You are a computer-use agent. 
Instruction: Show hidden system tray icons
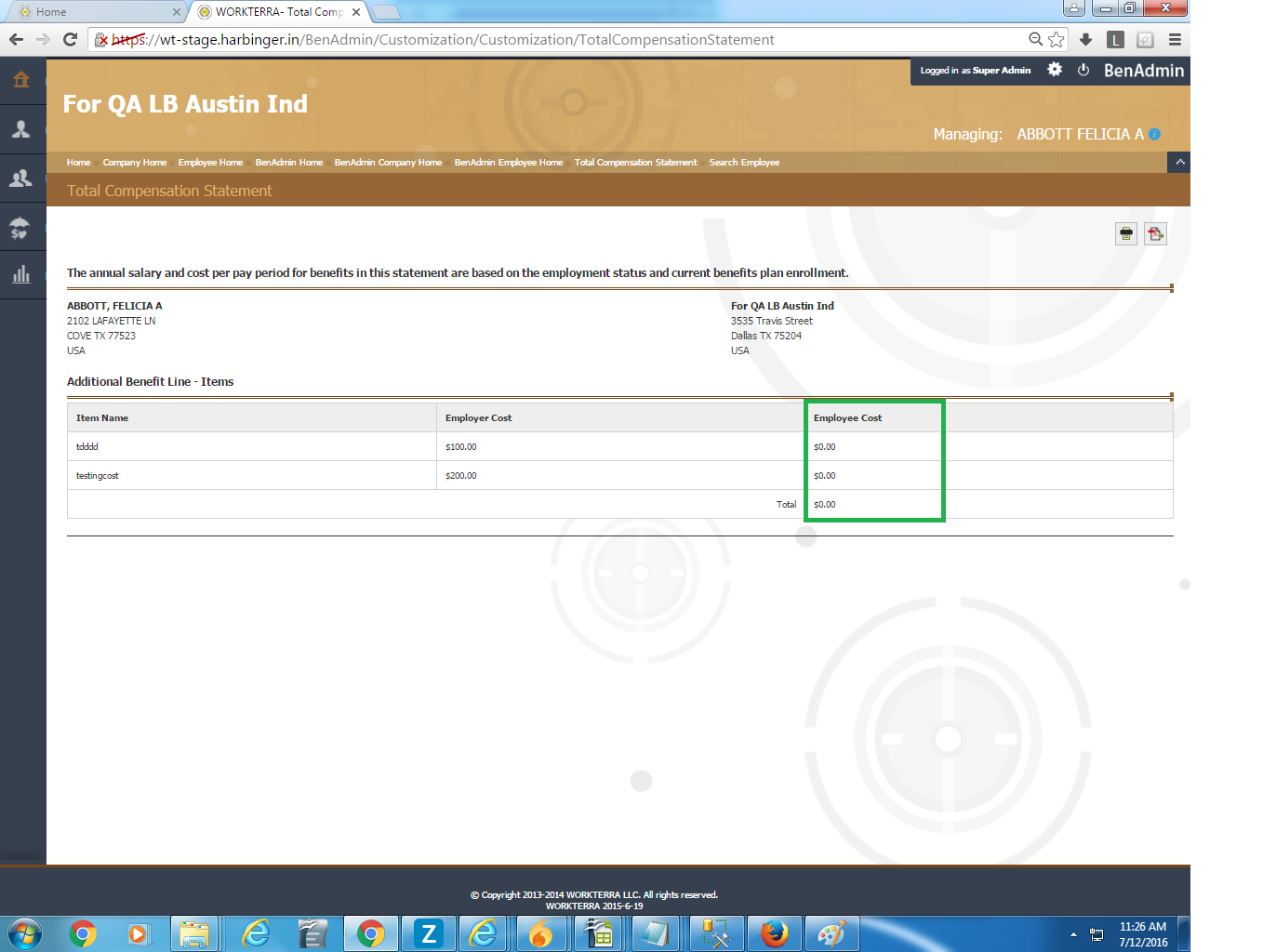coord(1073,934)
